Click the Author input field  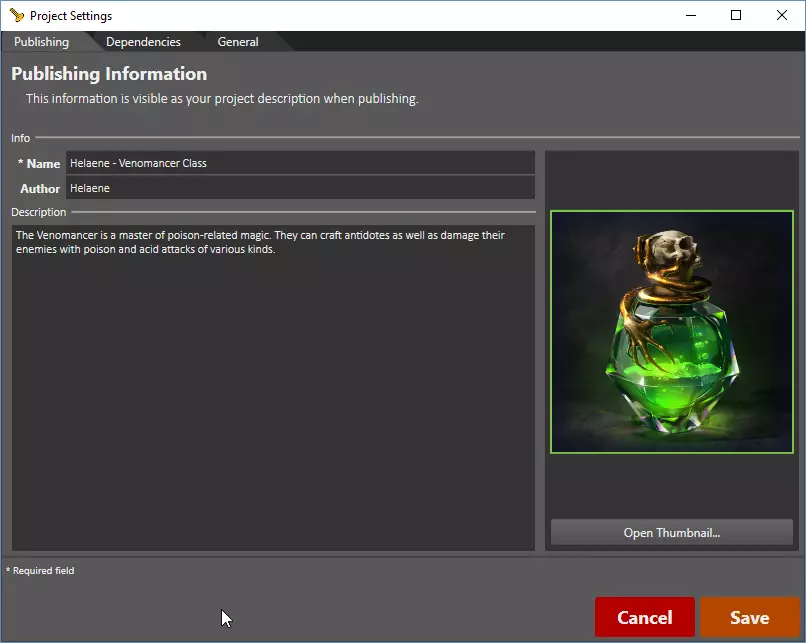300,188
